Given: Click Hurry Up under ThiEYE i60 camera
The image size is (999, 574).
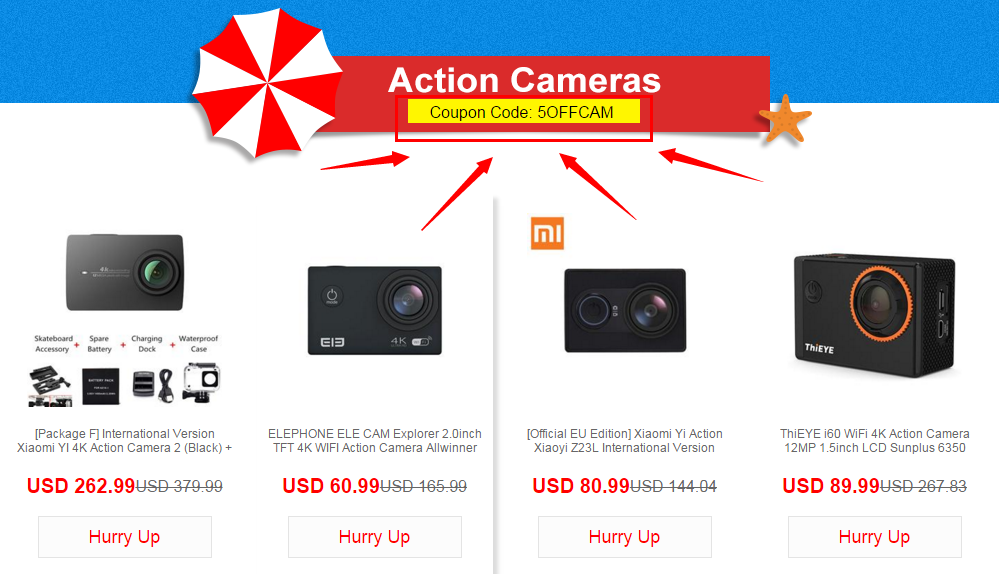Looking at the screenshot, I should (x=875, y=537).
